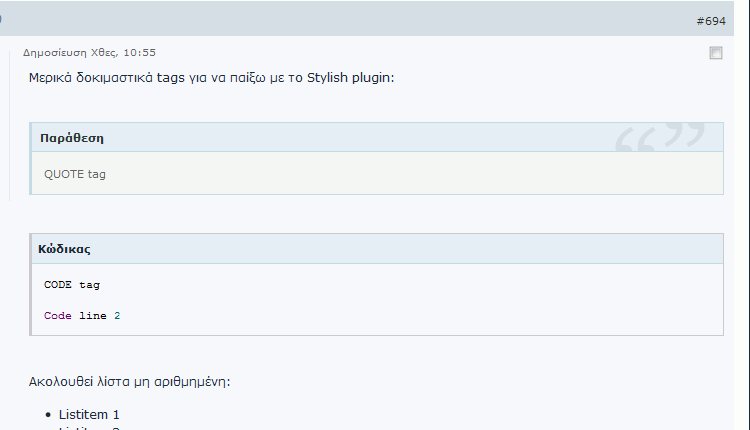Click the purple Code keyword
The width and height of the screenshot is (750, 430).
click(x=57, y=316)
